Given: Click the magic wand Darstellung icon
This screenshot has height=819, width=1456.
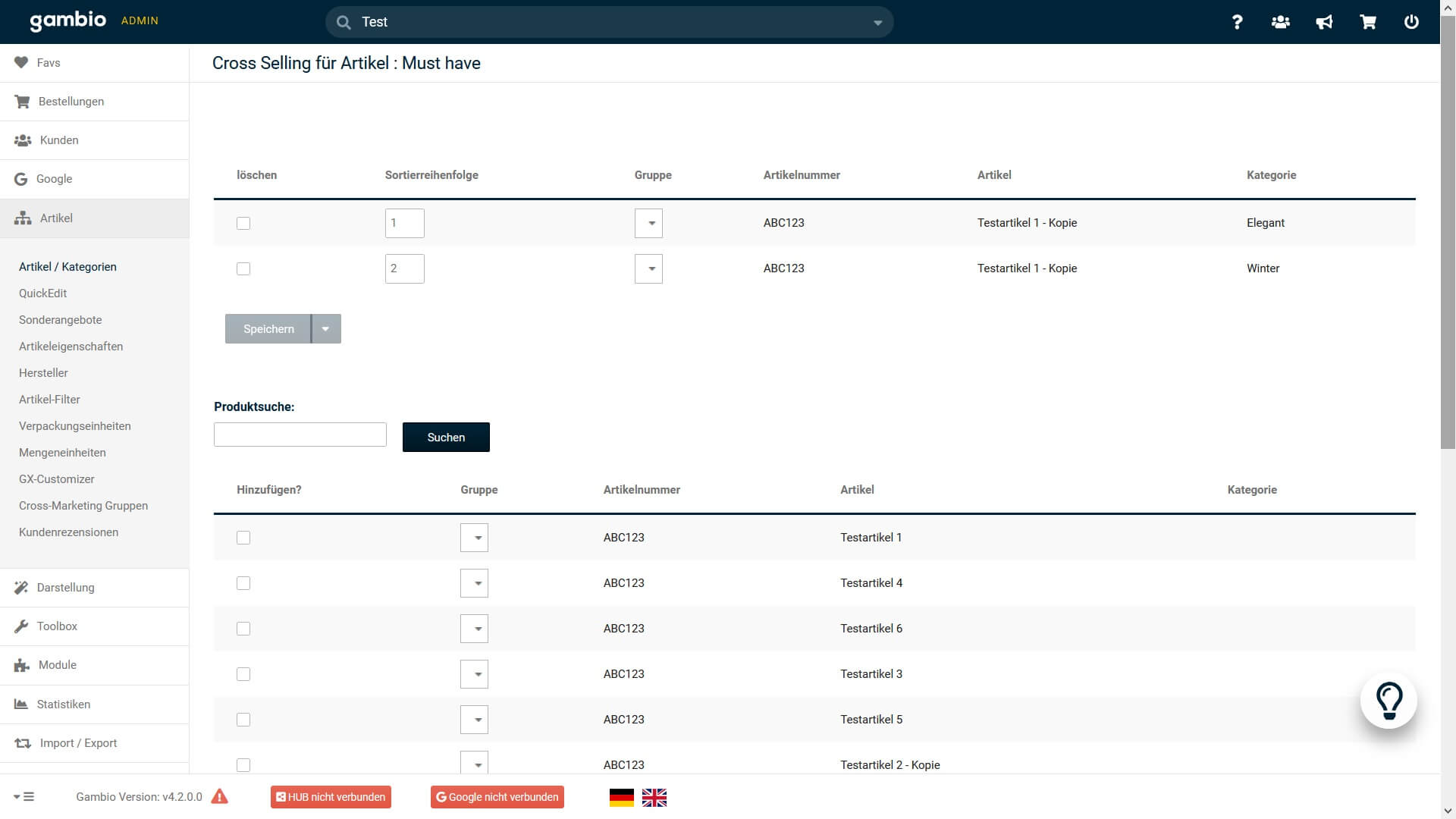Looking at the screenshot, I should [21, 588].
